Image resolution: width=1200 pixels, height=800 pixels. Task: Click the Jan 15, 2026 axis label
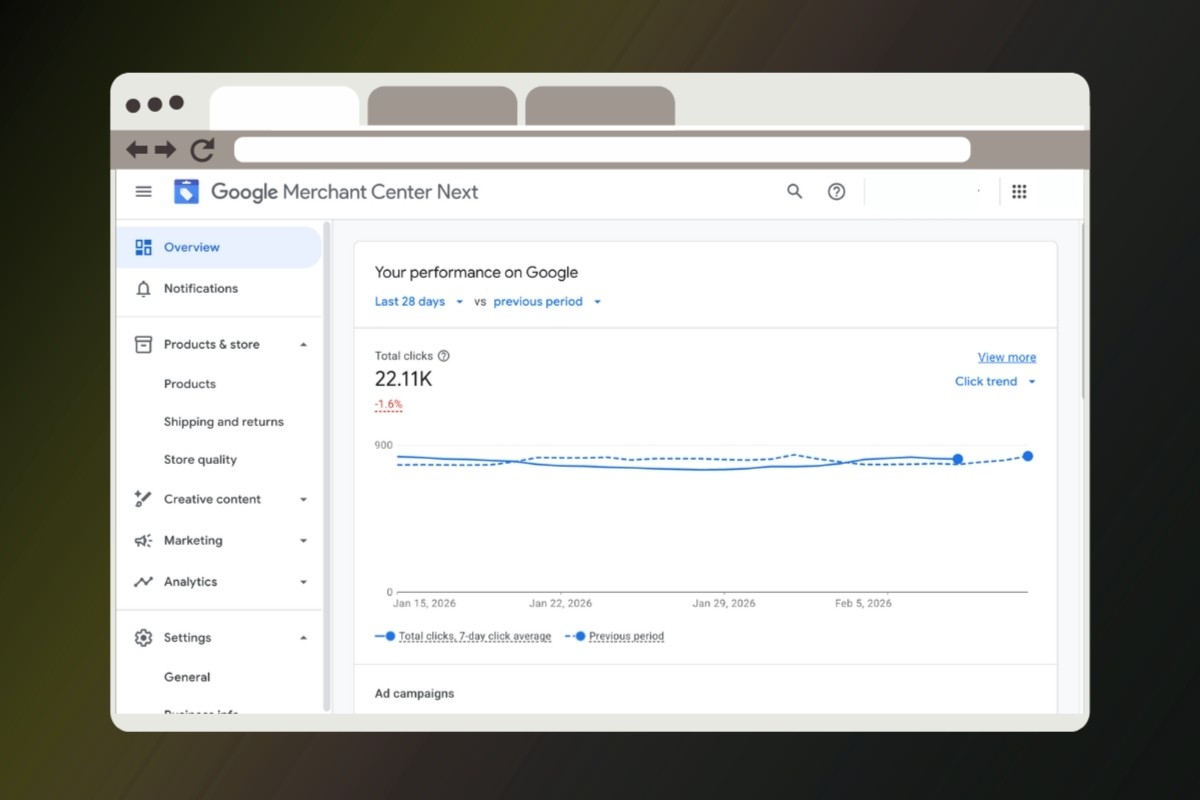pyautogui.click(x=424, y=603)
